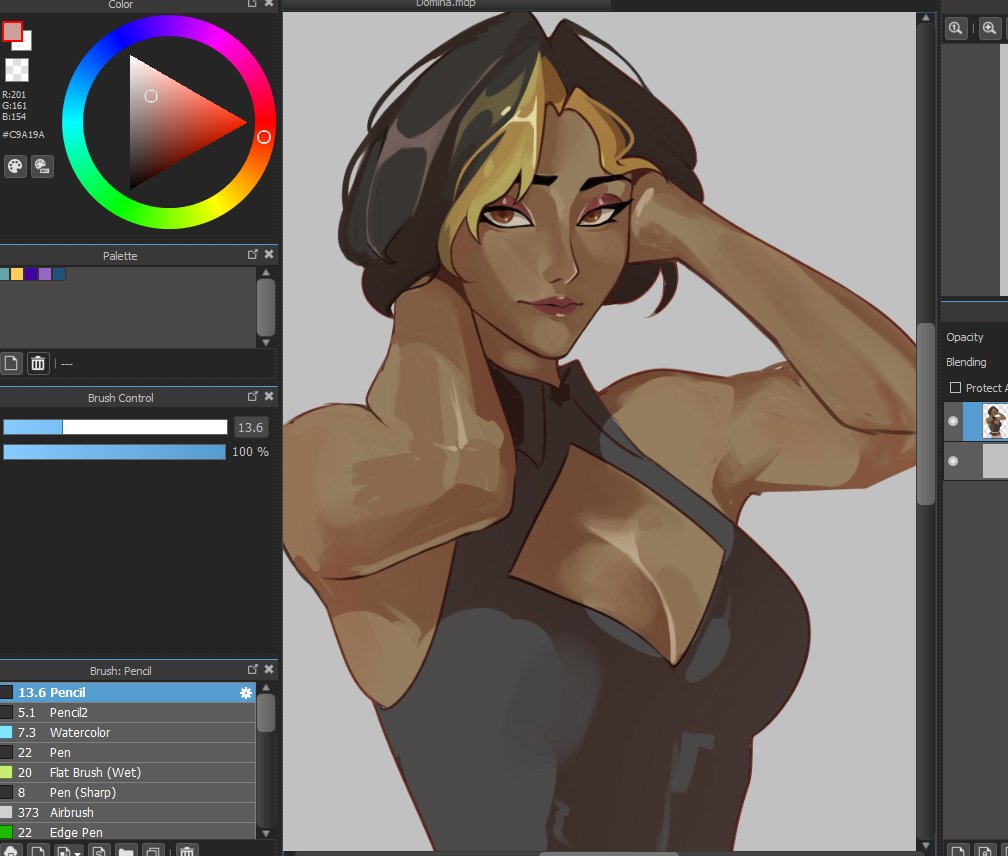Create a new brush with page icon
Viewport: 1008px width, 856px height.
pyautogui.click(x=38, y=851)
